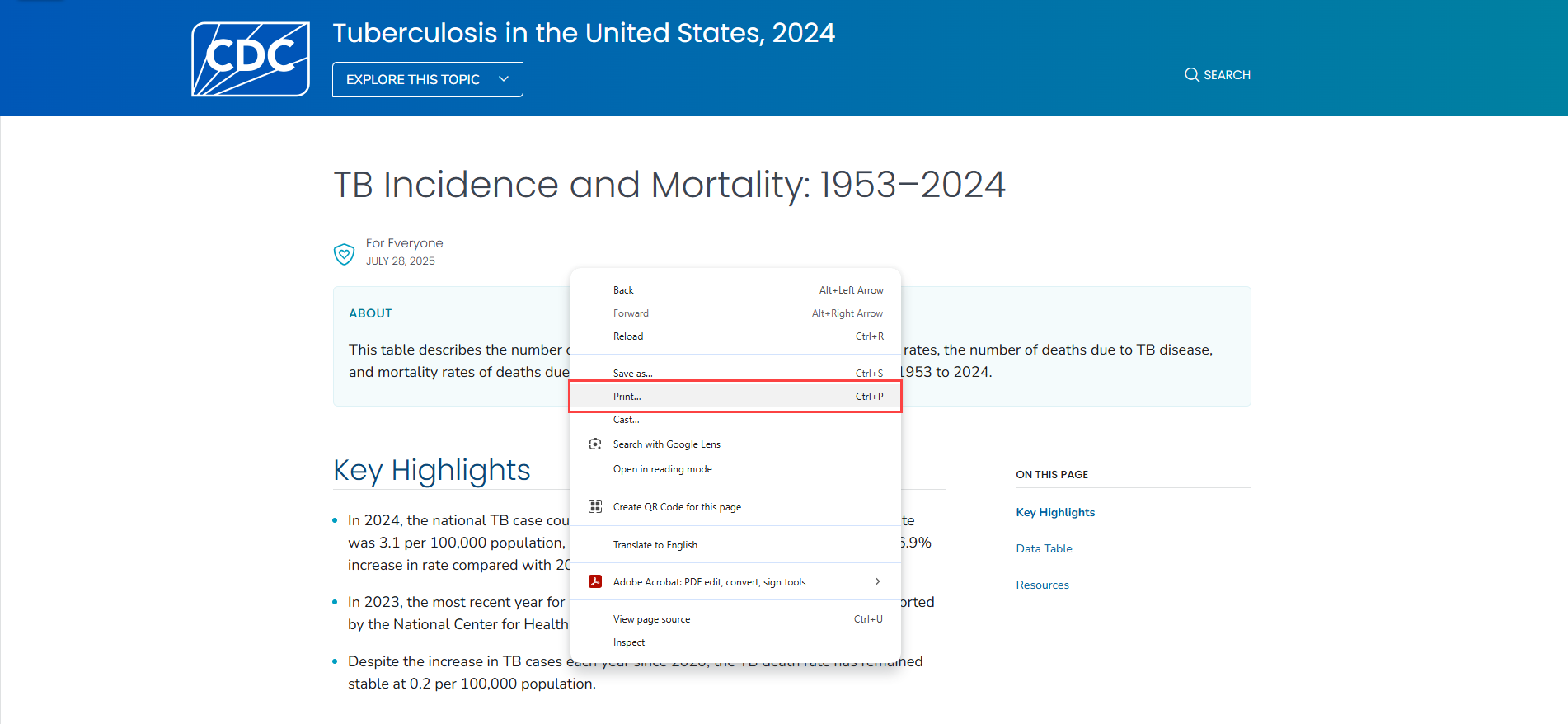
Task: Select Print from the context menu
Action: pos(627,397)
